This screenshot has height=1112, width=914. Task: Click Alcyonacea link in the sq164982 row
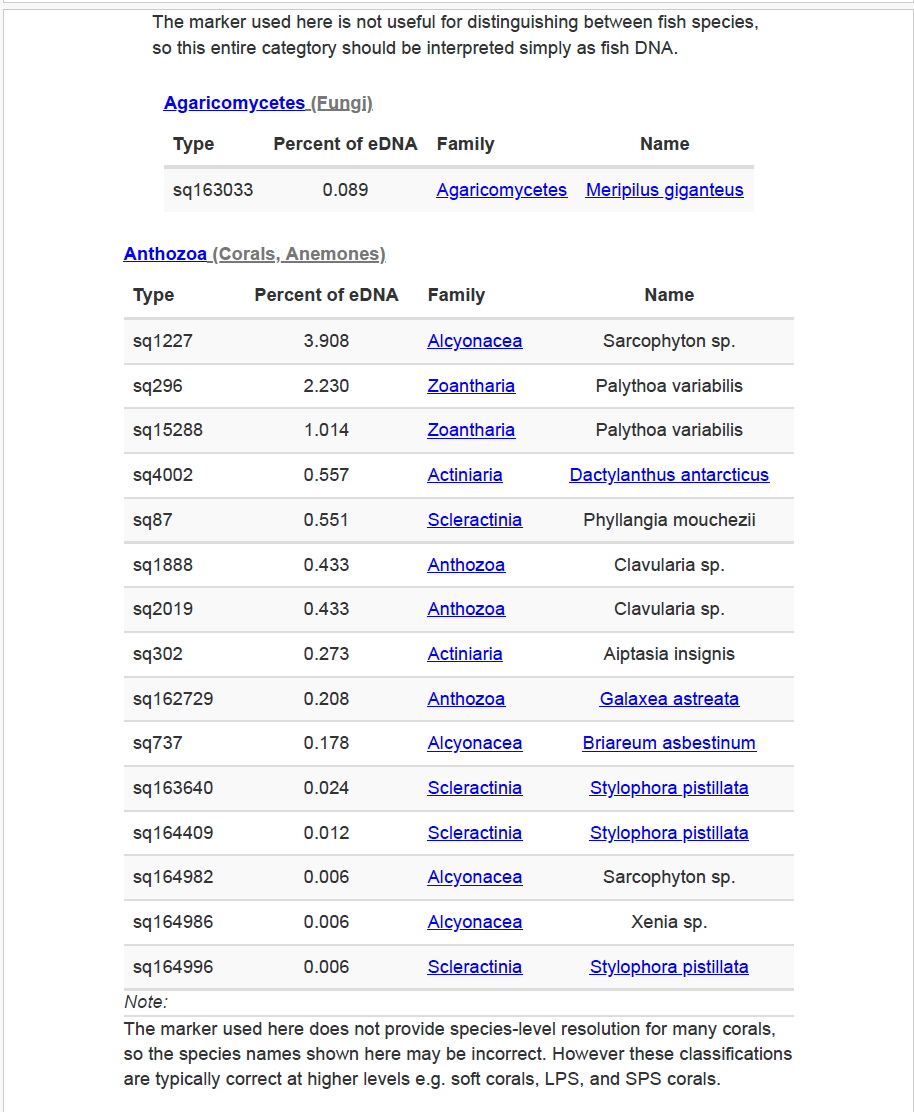pos(474,877)
